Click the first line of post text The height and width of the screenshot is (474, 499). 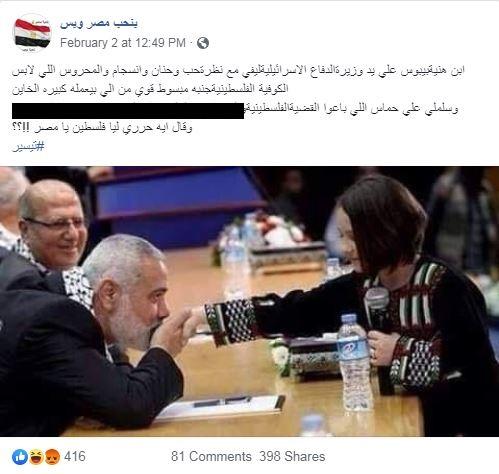click(x=238, y=71)
